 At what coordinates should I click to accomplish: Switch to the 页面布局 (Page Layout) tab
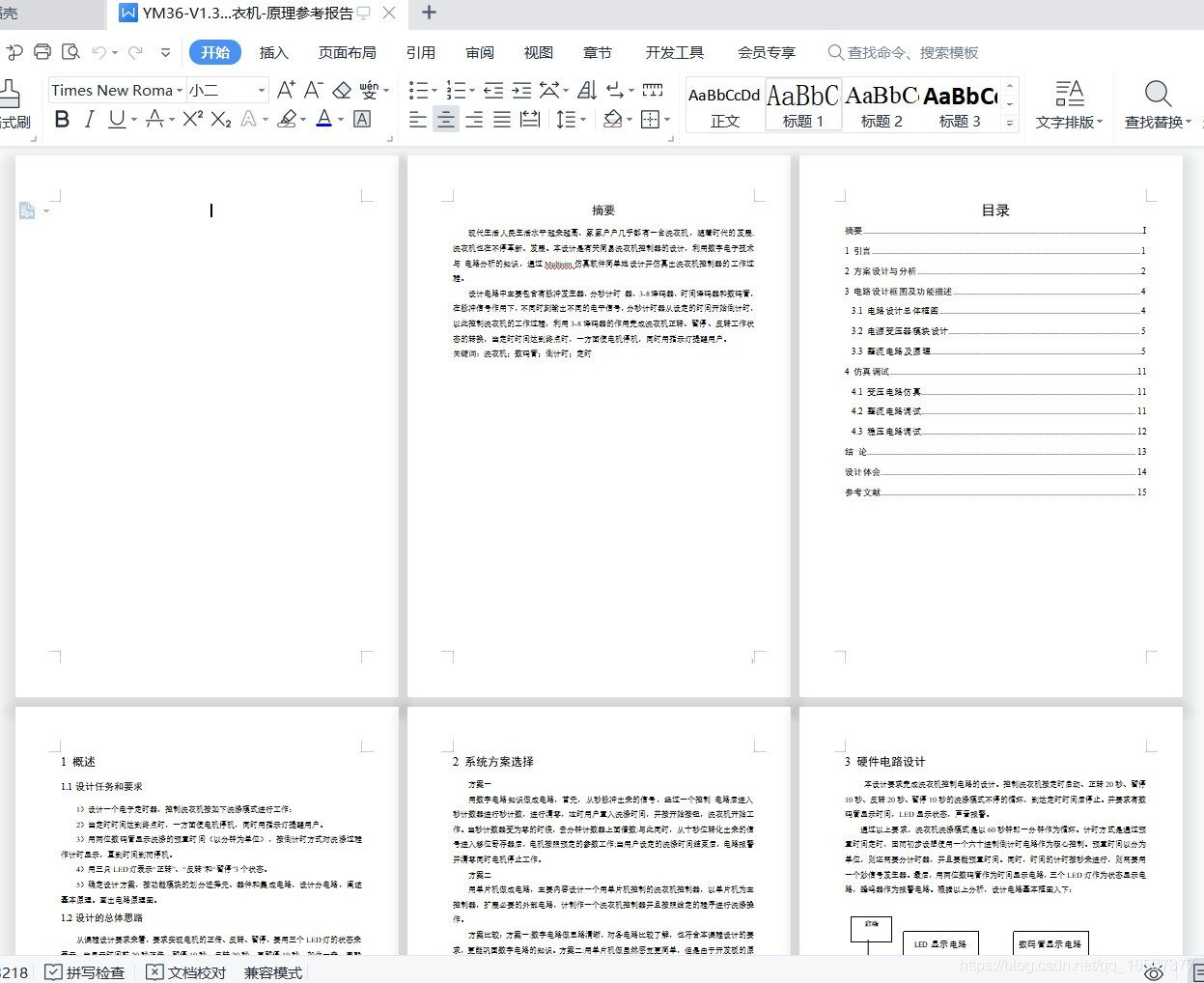pos(348,52)
